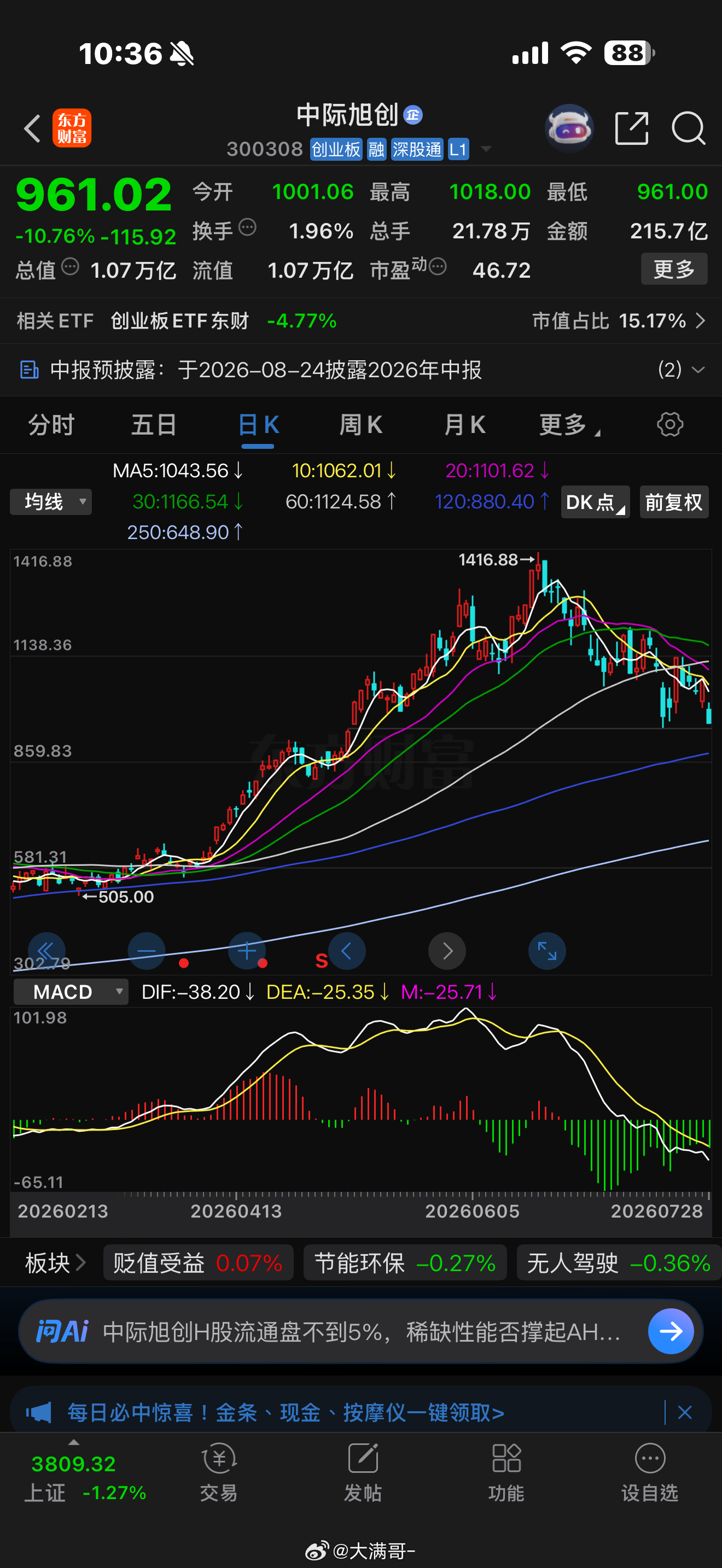Open 节能环保 sector chip
722x1568 pixels.
(405, 1262)
